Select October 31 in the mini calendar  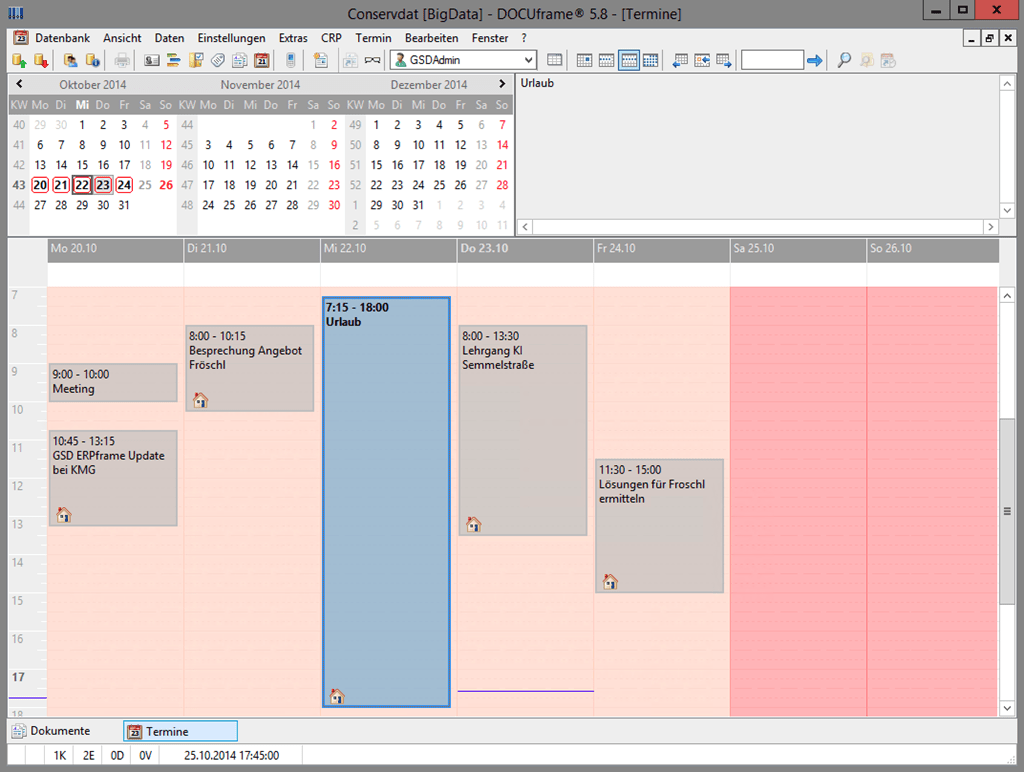[124, 205]
